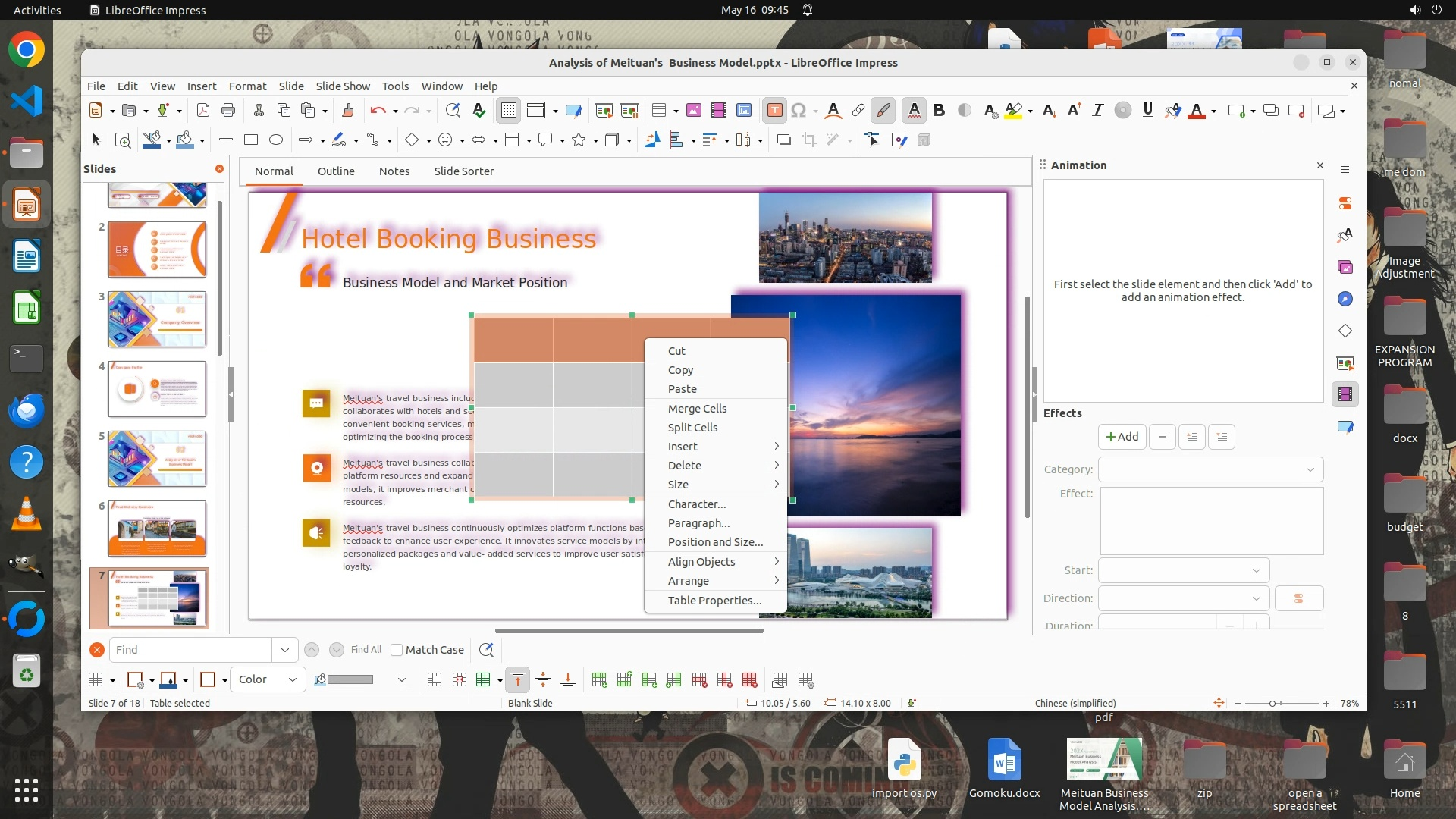Adjust the zoom slider in status bar

click(1273, 704)
